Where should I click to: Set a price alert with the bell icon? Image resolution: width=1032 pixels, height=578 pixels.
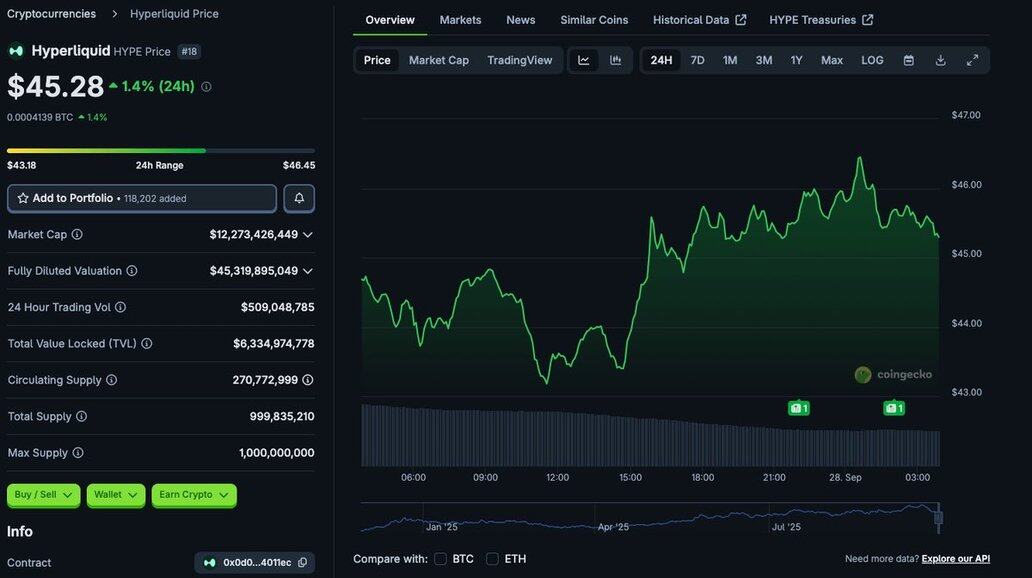(x=299, y=198)
